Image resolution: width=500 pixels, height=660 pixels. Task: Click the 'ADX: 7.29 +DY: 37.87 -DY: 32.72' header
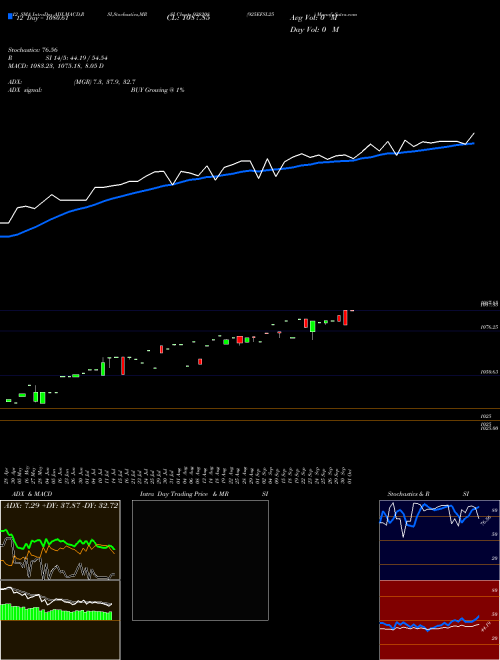61,506
